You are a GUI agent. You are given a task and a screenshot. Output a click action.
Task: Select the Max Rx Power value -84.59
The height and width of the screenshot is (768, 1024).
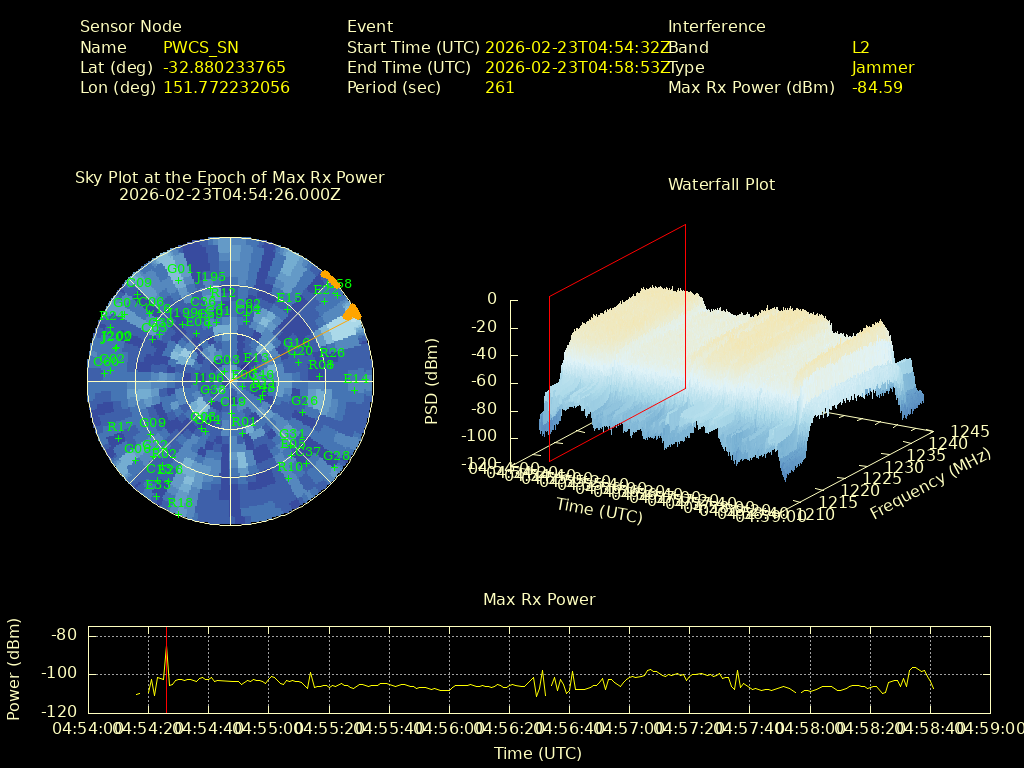(877, 87)
